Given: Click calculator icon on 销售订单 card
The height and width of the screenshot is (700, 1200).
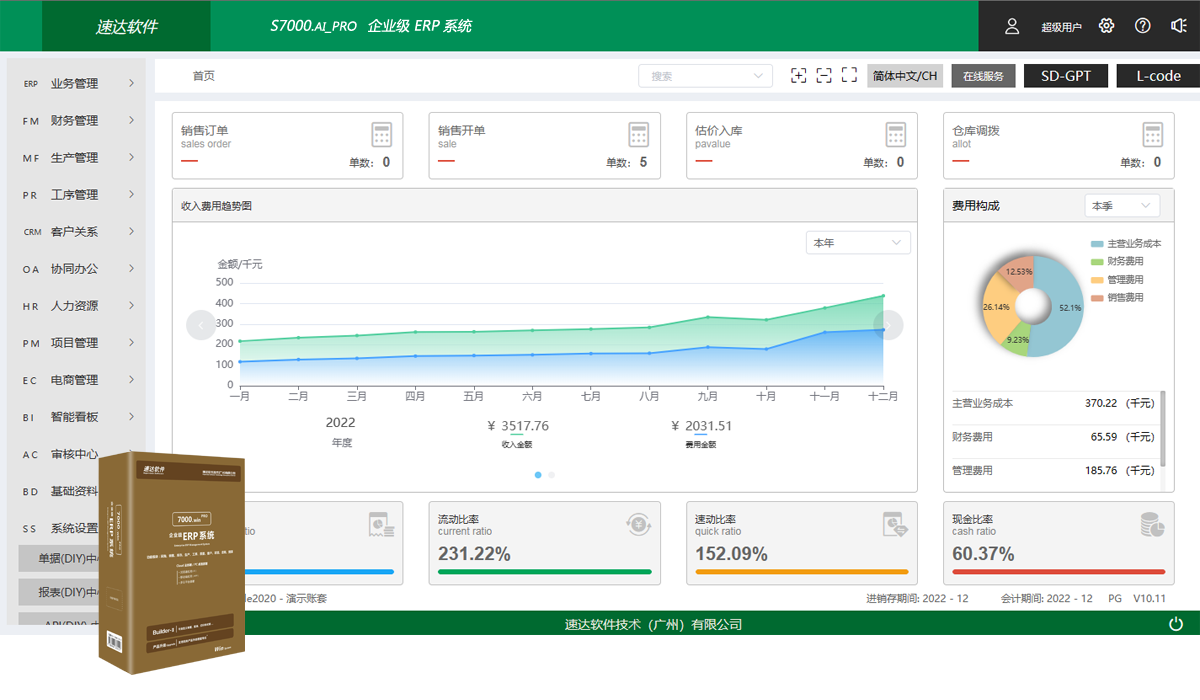Looking at the screenshot, I should tap(381, 135).
